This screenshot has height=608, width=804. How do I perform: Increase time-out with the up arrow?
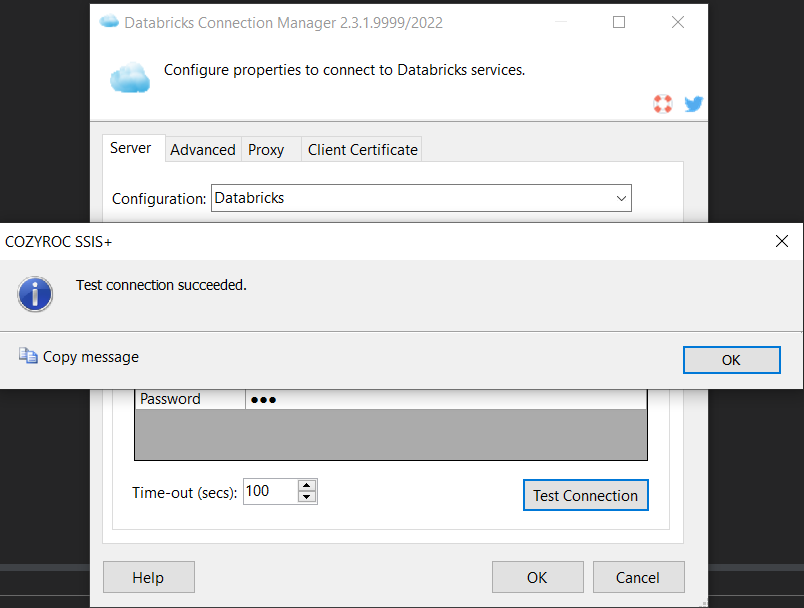tap(307, 485)
